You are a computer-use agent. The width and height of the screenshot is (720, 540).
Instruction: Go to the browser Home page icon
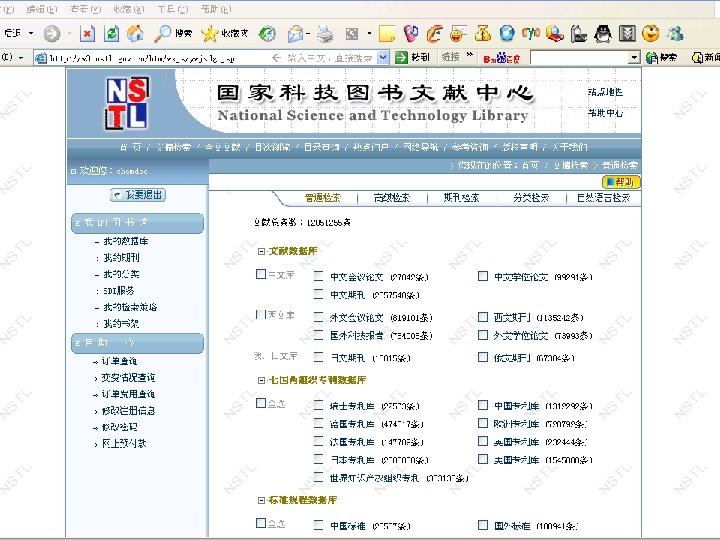click(135, 33)
